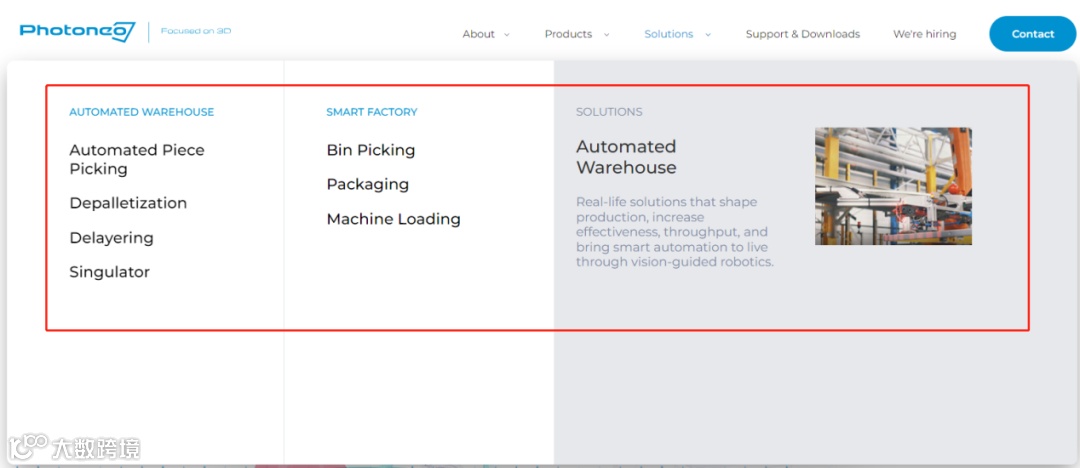Screen dimensions: 1080x468
Task: Open the Products menu
Action: 568,34
